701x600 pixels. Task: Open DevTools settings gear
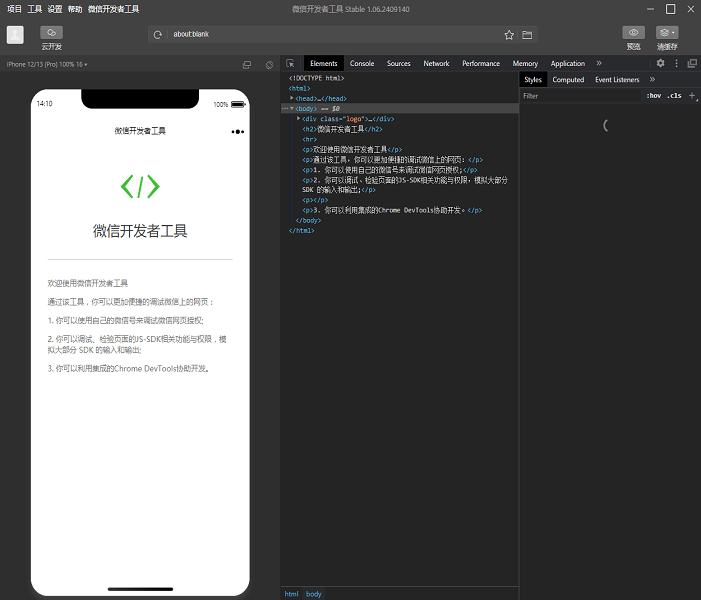(660, 63)
